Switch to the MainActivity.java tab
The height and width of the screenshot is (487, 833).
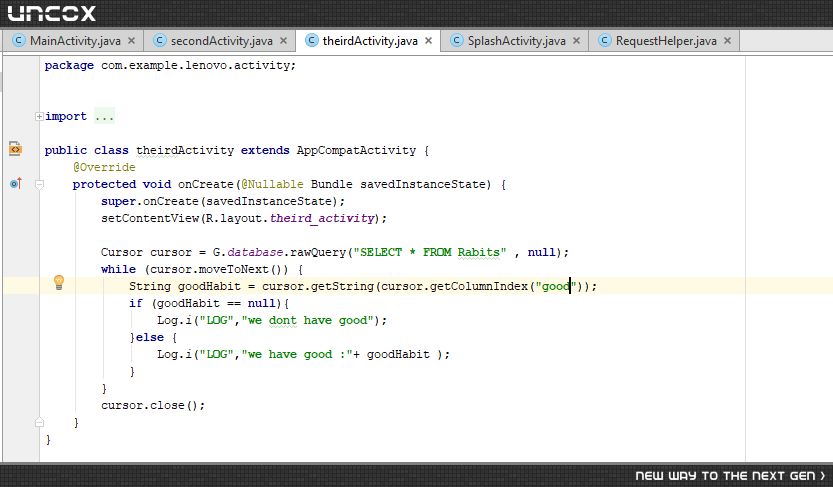pyautogui.click(x=75, y=41)
